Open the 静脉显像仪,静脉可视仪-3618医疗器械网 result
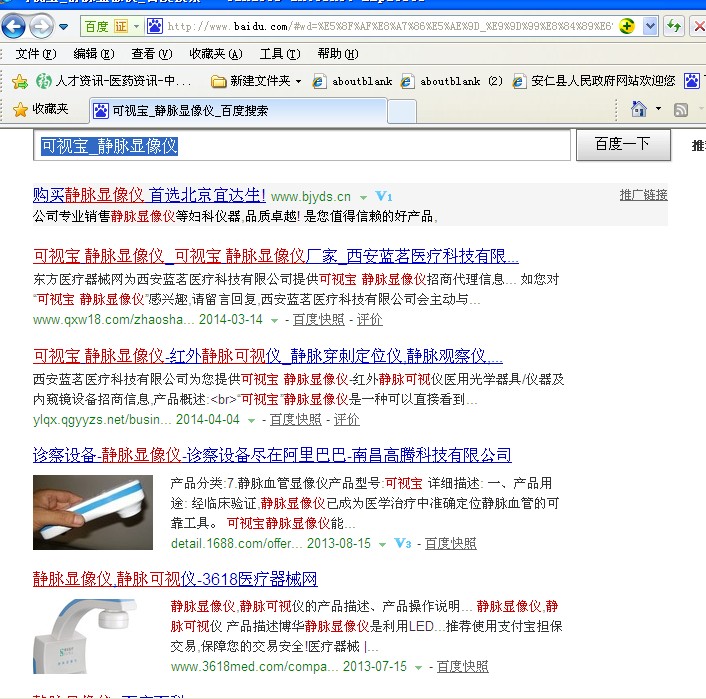 [175, 579]
